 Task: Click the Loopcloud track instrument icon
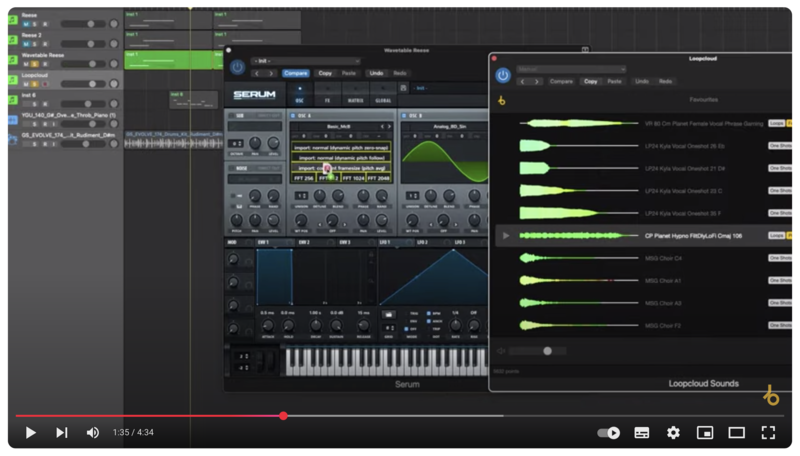[x=13, y=80]
